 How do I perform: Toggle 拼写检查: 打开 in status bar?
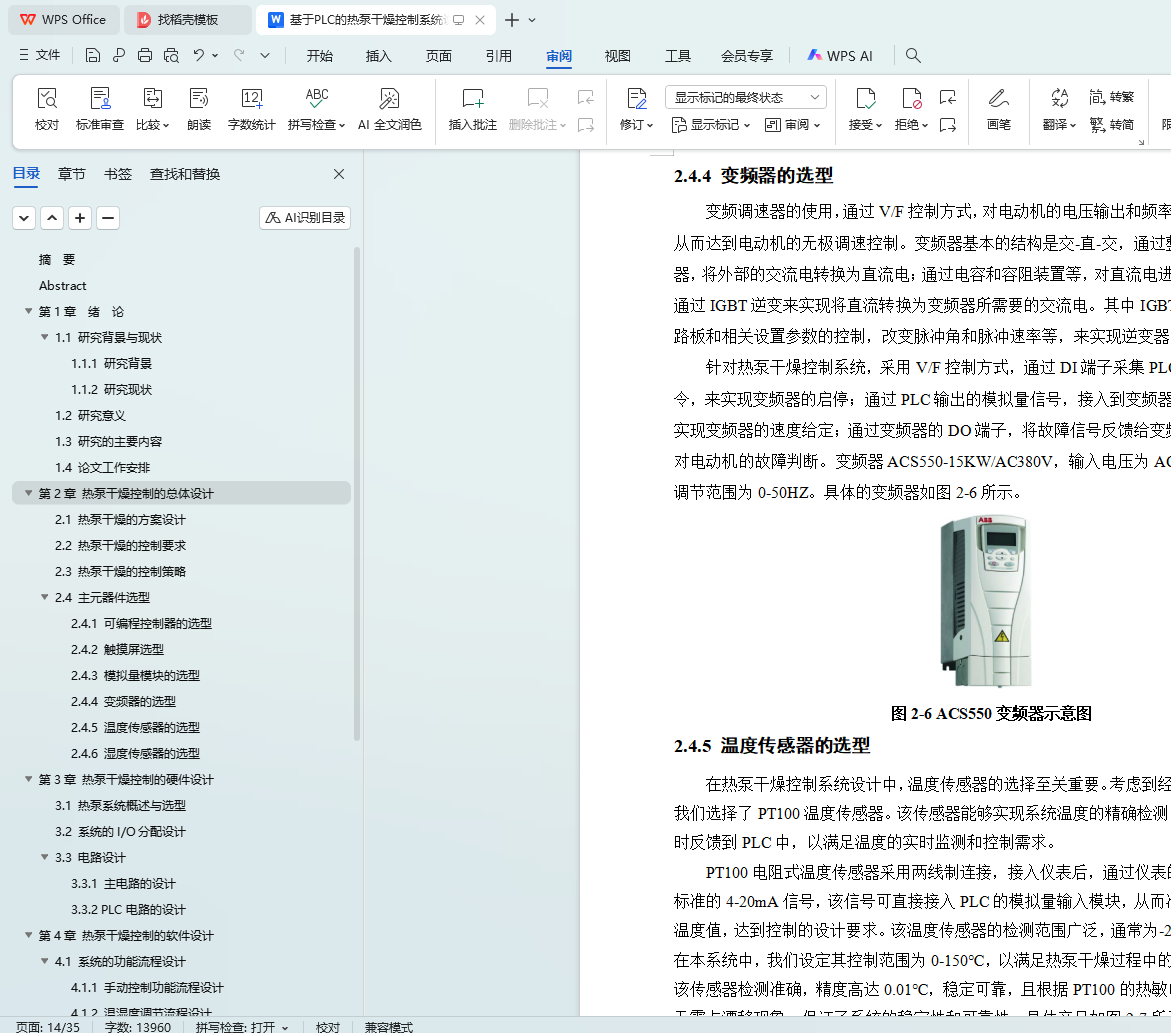242,1027
